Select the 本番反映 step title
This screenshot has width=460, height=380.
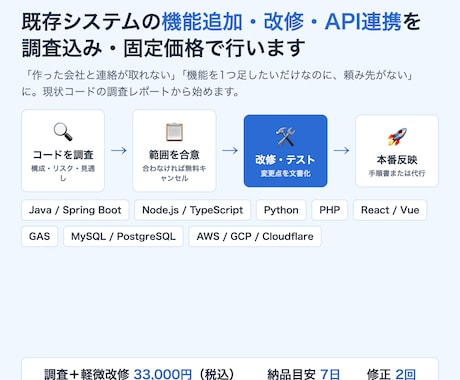click(397, 160)
